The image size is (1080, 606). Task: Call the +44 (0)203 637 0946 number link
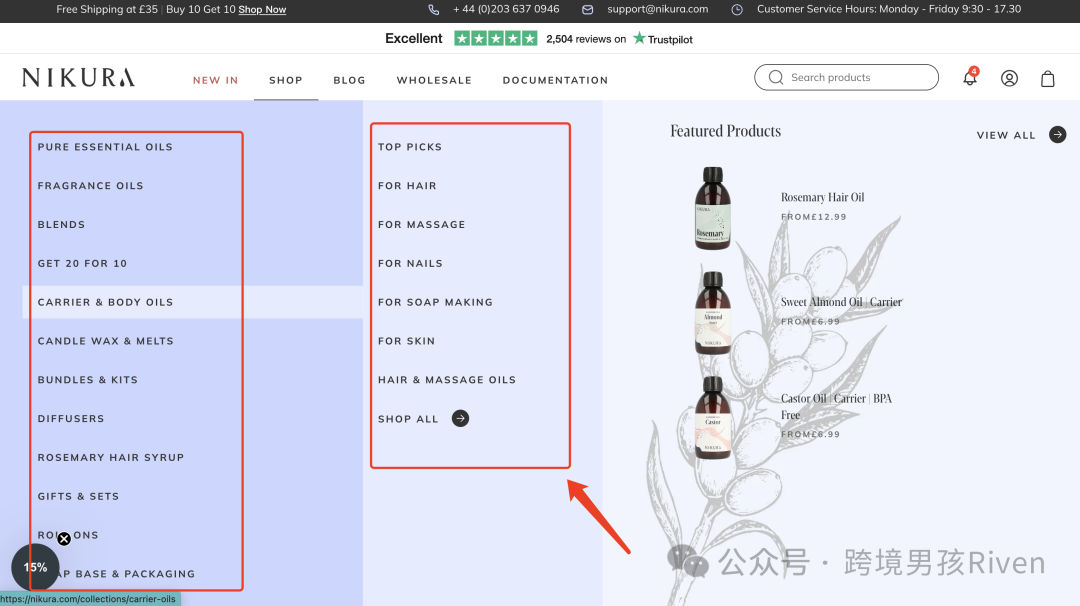(506, 9)
